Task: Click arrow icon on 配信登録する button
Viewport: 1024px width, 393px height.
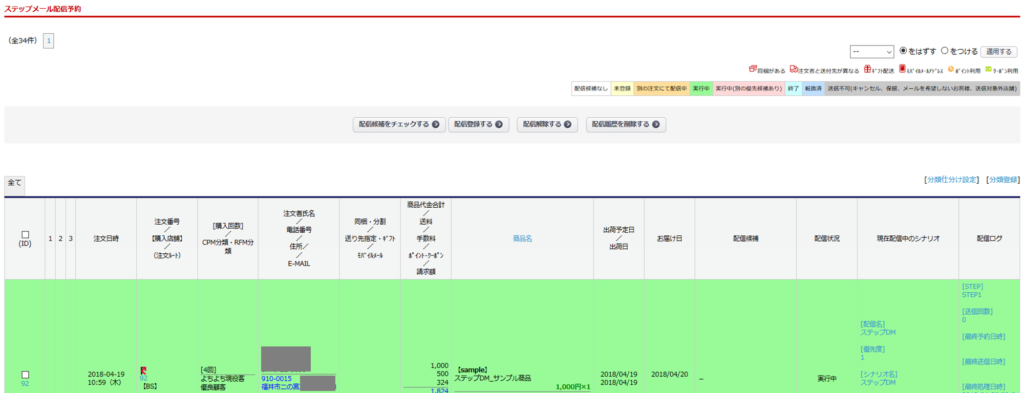Action: click(498, 124)
